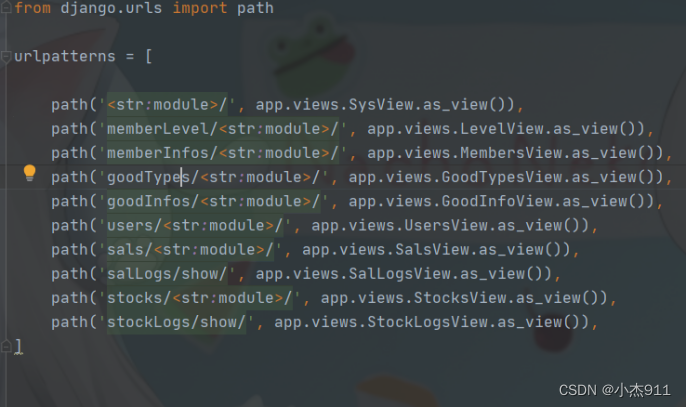Click 'GoodTypesView' in the code

(502, 177)
